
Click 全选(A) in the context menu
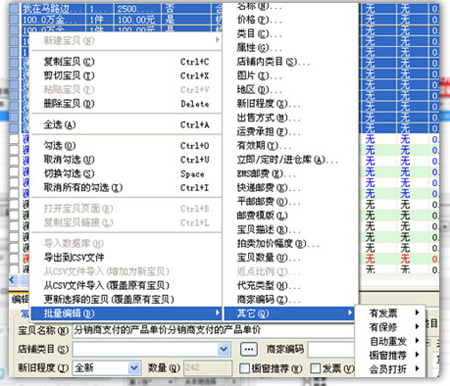[x=126, y=125]
